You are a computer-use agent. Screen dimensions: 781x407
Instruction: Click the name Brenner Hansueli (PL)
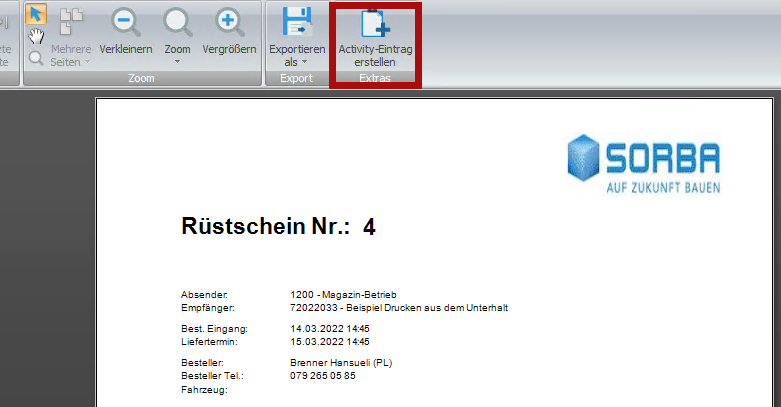pyautogui.click(x=341, y=363)
